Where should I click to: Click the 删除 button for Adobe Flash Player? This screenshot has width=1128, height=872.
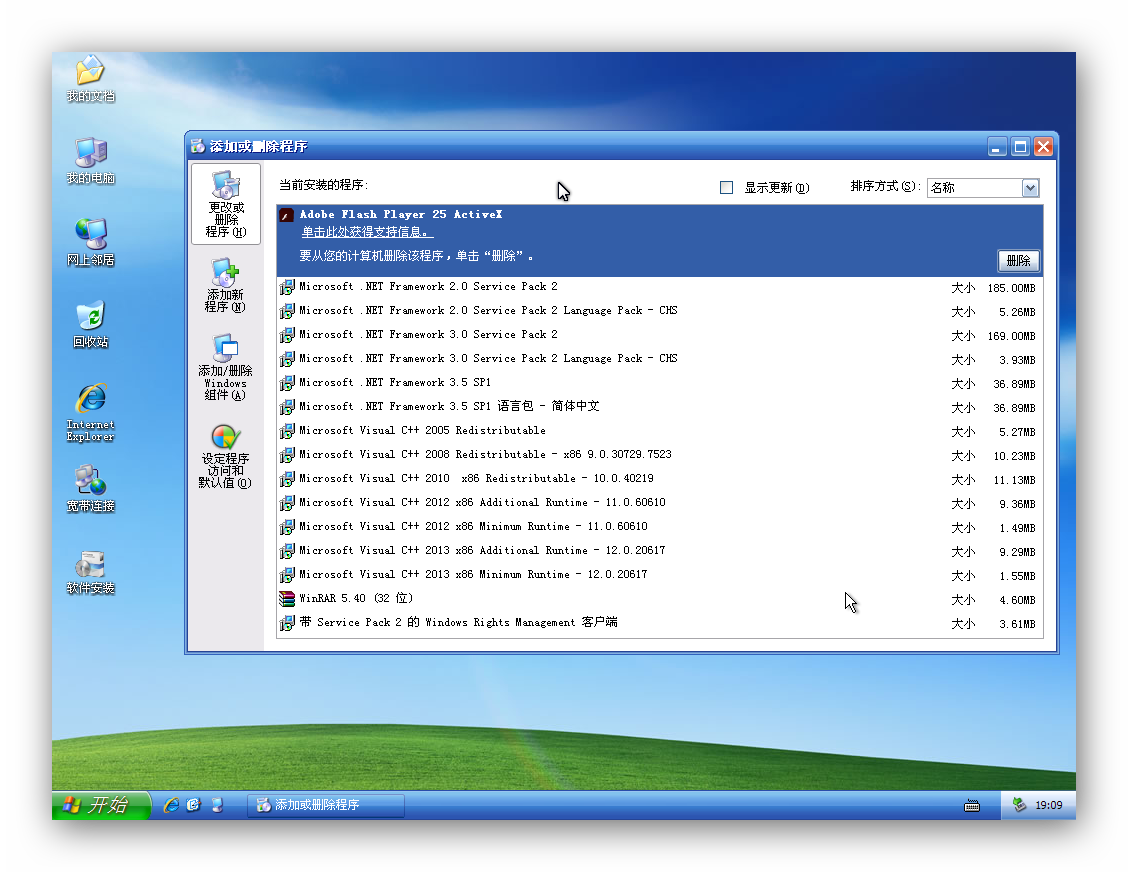pyautogui.click(x=1018, y=260)
